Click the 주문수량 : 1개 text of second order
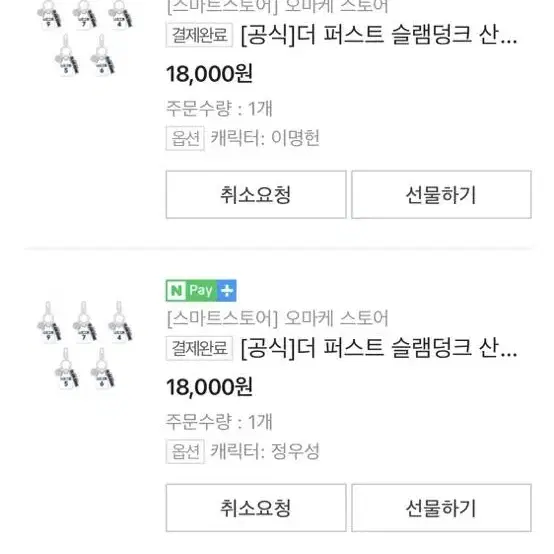The height and width of the screenshot is (554, 554). coord(219,422)
